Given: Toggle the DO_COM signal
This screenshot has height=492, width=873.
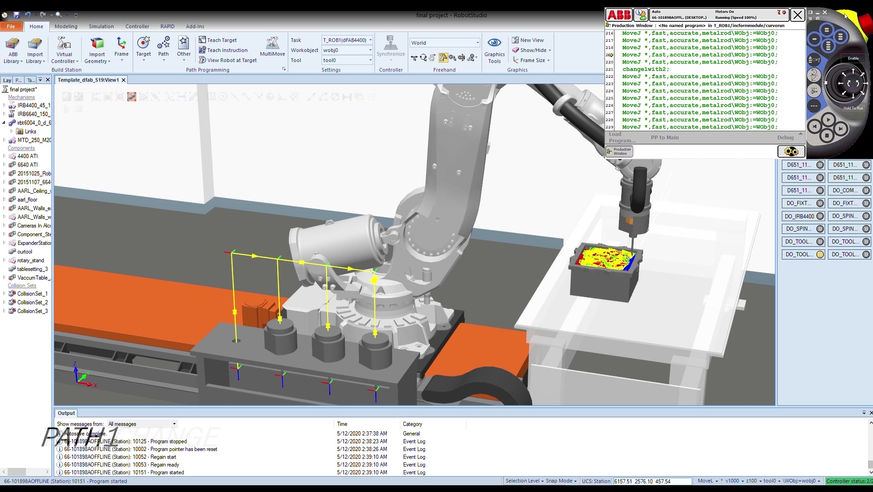Looking at the screenshot, I should click(x=849, y=190).
